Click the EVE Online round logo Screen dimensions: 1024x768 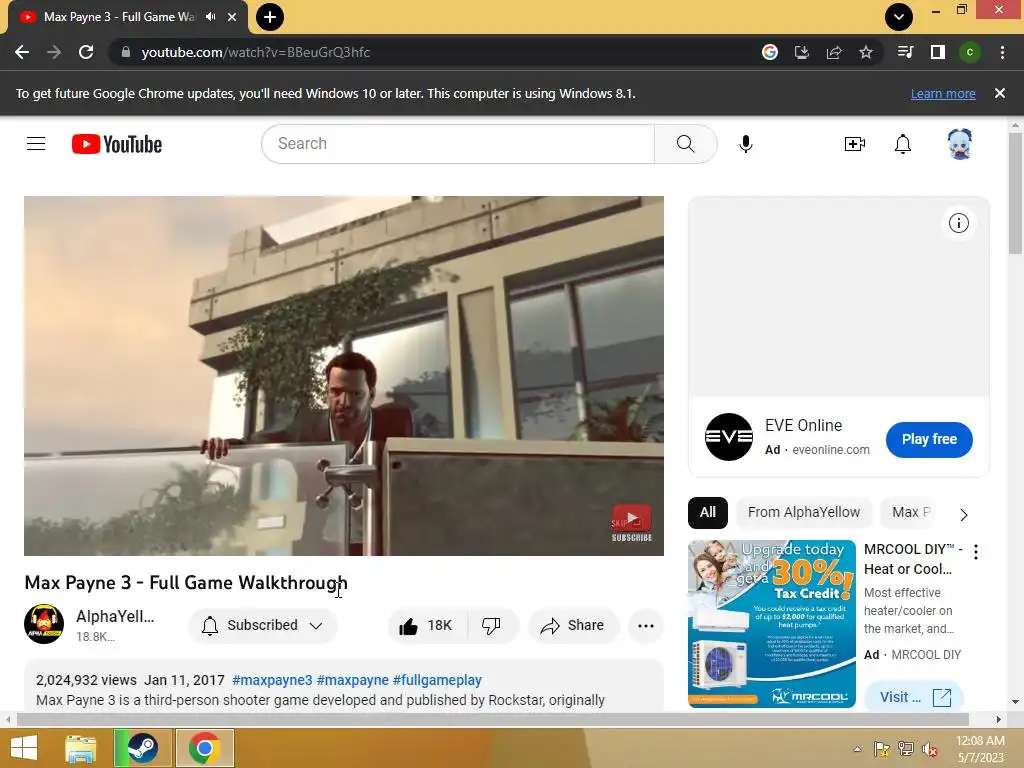(x=729, y=437)
